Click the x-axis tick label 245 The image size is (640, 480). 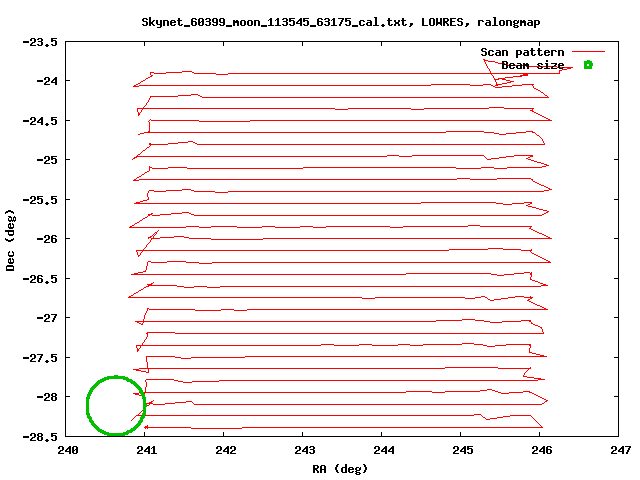click(462, 450)
